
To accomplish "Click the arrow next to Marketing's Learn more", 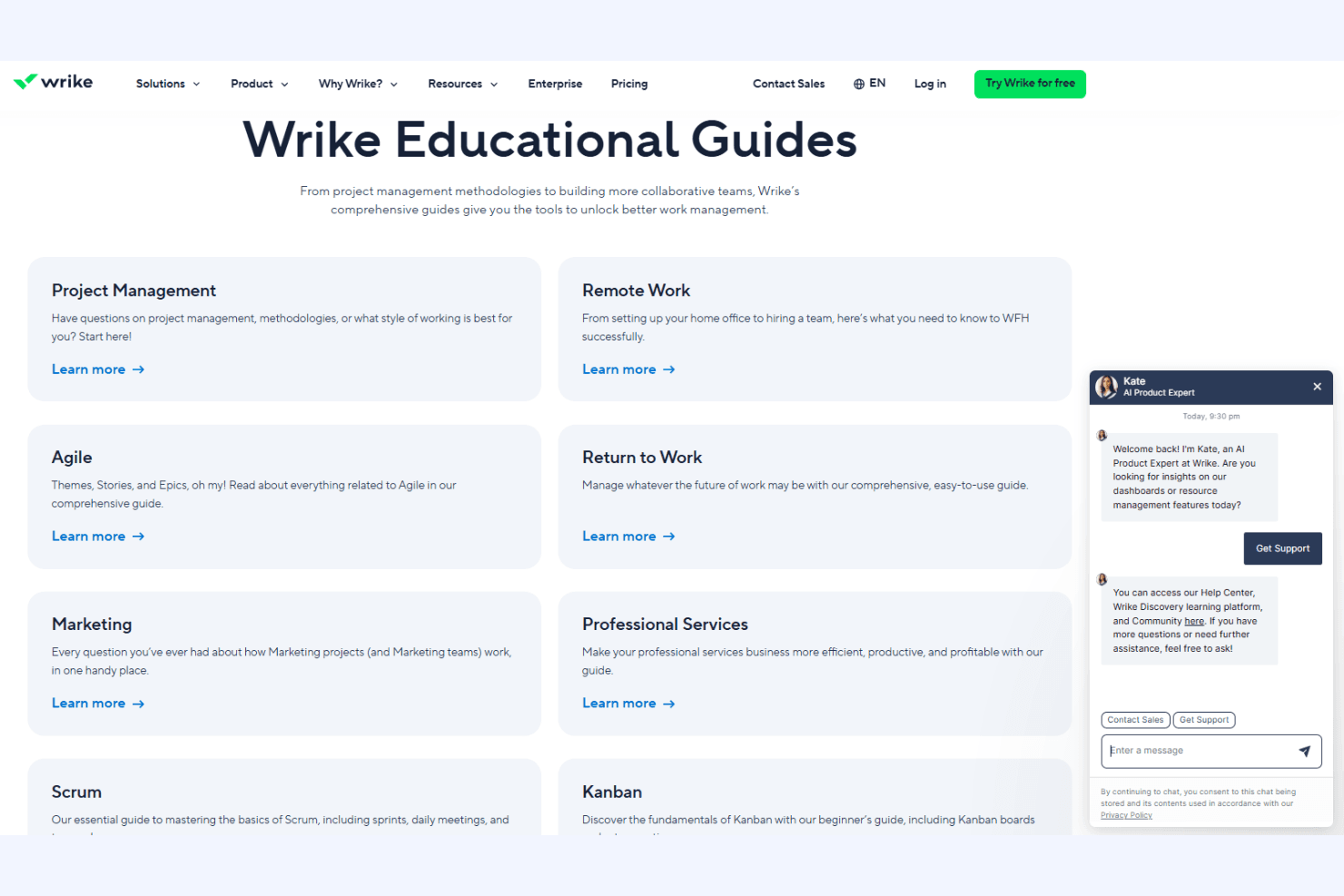I will tap(138, 704).
